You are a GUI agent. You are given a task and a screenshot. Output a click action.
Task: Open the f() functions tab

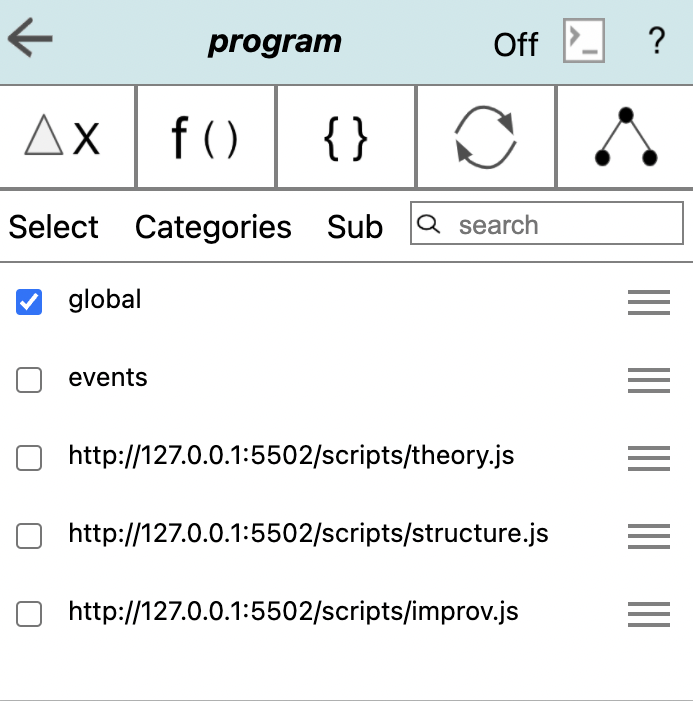(x=206, y=136)
